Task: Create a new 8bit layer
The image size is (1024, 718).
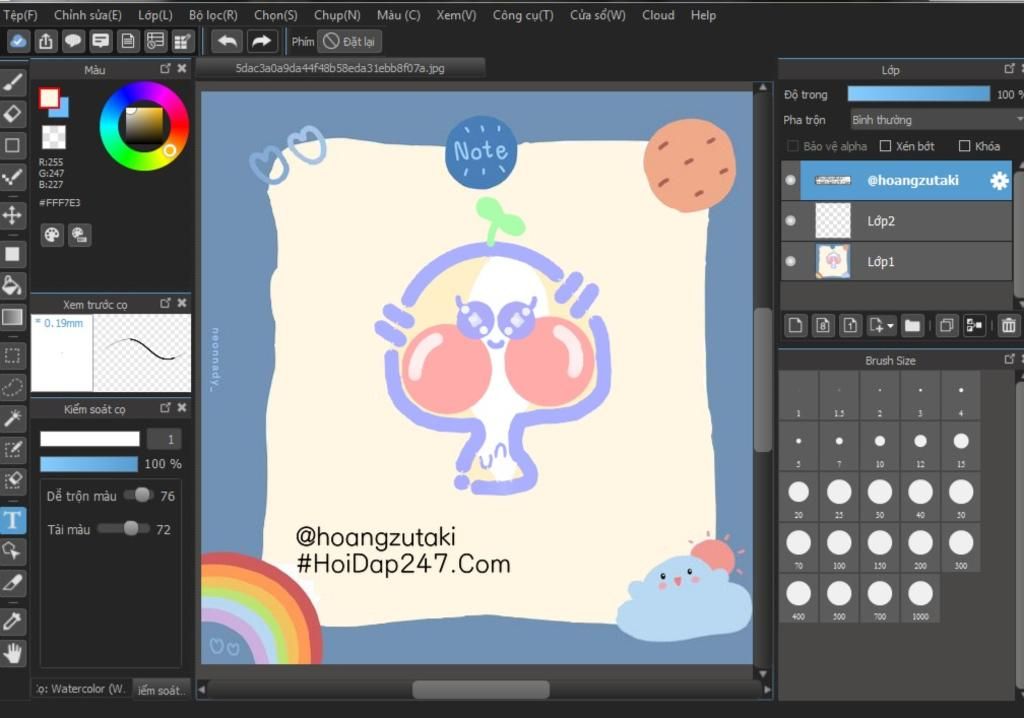Action: click(x=823, y=325)
